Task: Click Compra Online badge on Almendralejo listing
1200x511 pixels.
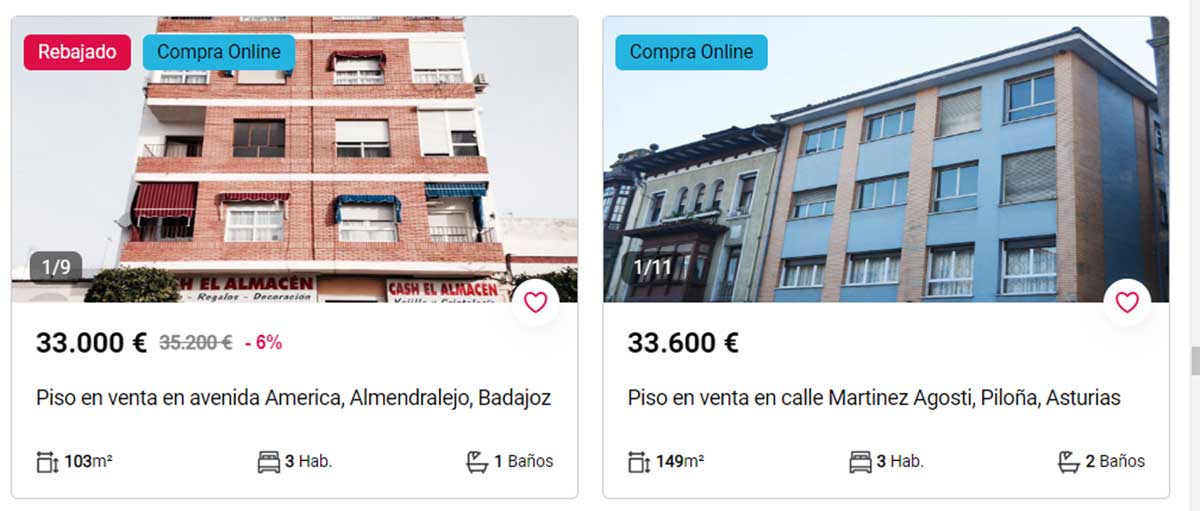Action: tap(219, 52)
